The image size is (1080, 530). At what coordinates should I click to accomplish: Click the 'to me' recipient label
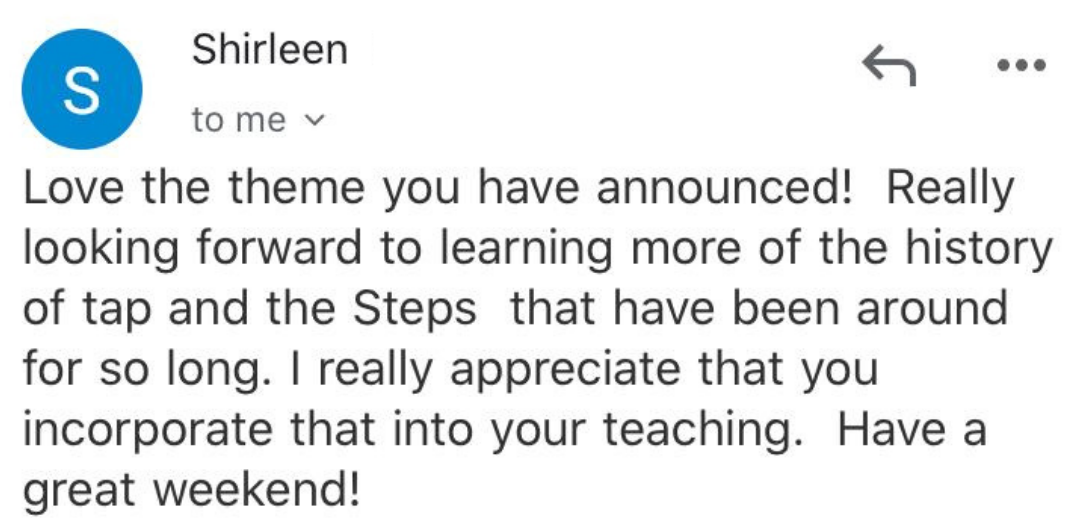[239, 121]
